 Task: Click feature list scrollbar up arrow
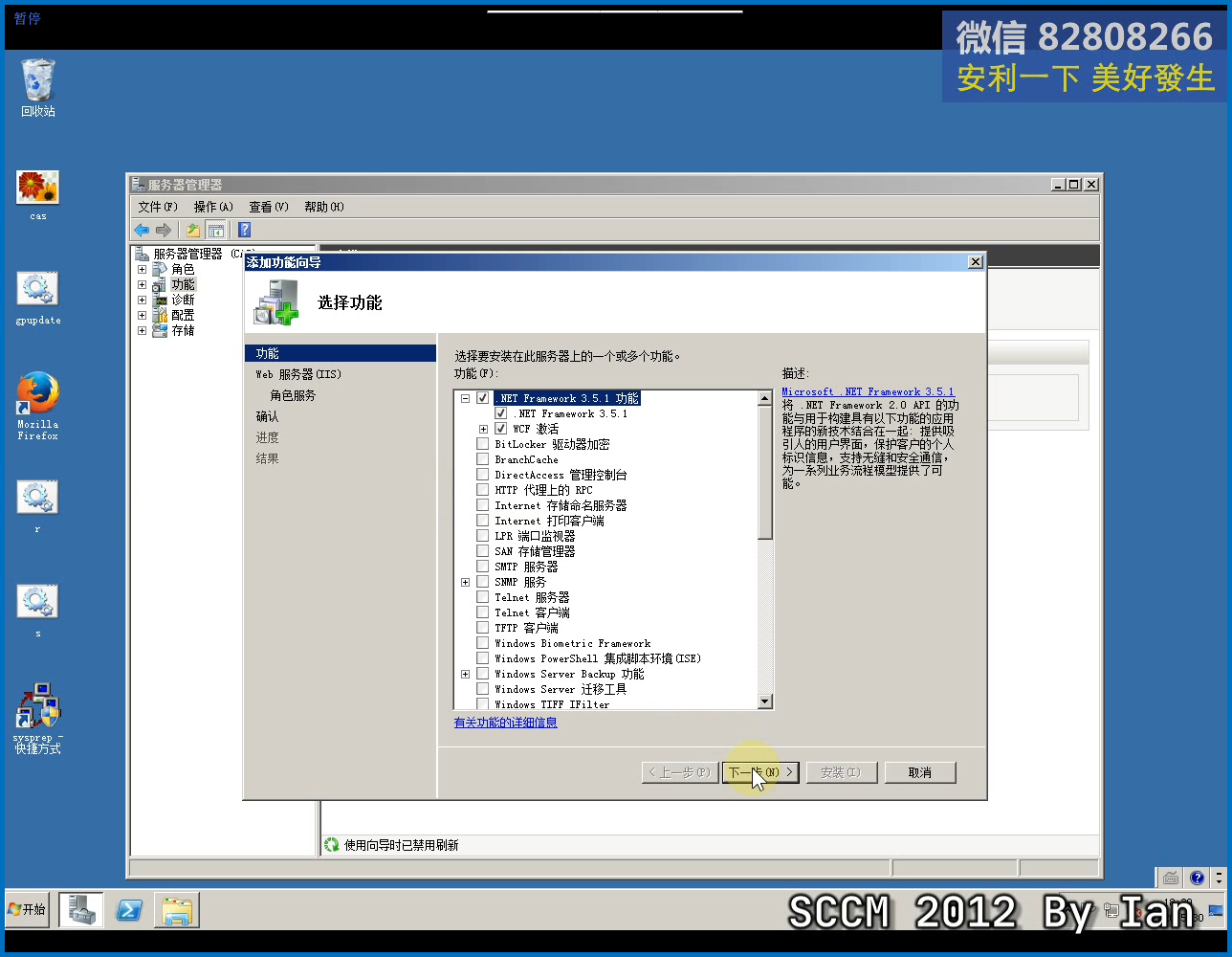tap(764, 398)
